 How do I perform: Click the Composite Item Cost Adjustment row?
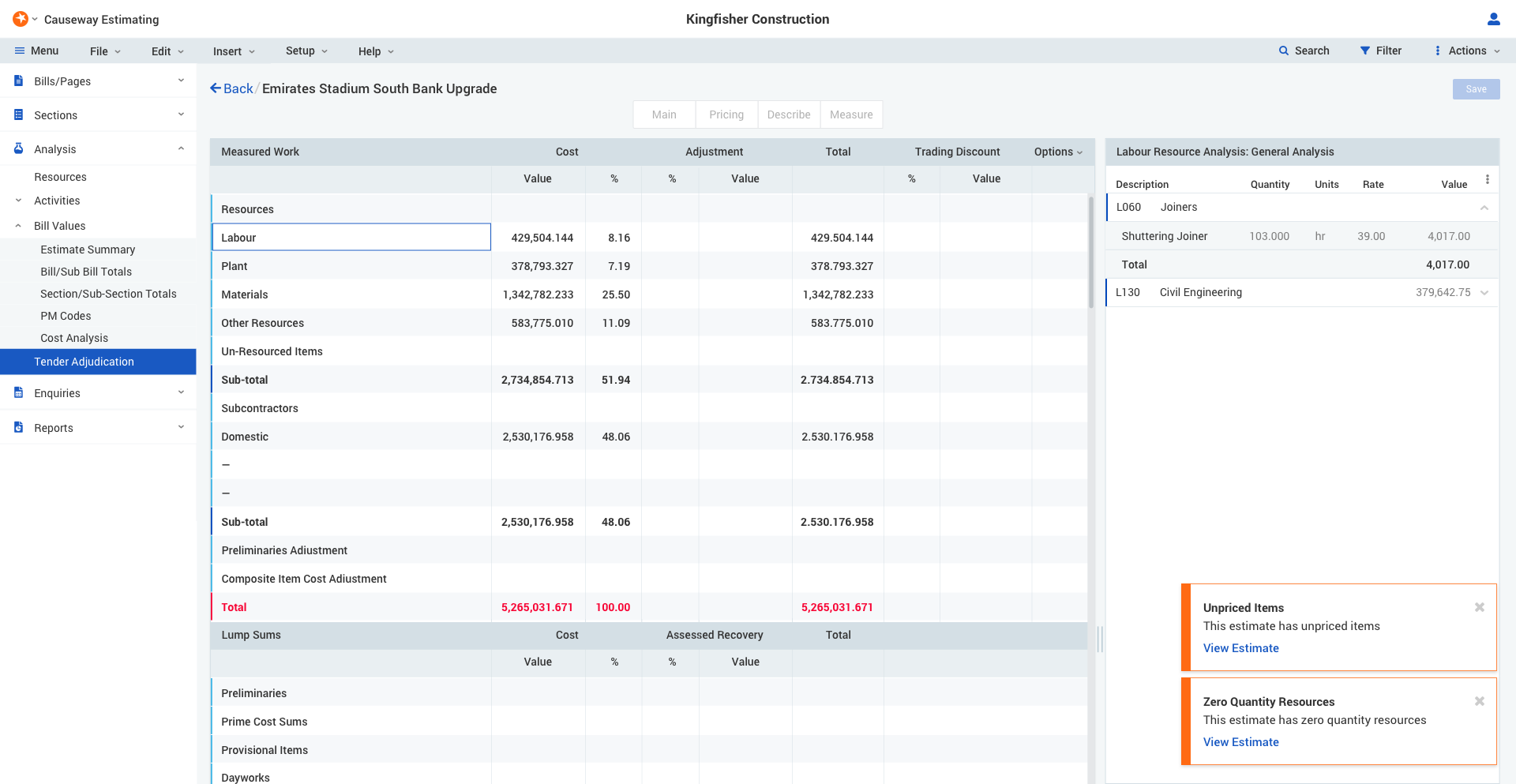[x=648, y=579]
